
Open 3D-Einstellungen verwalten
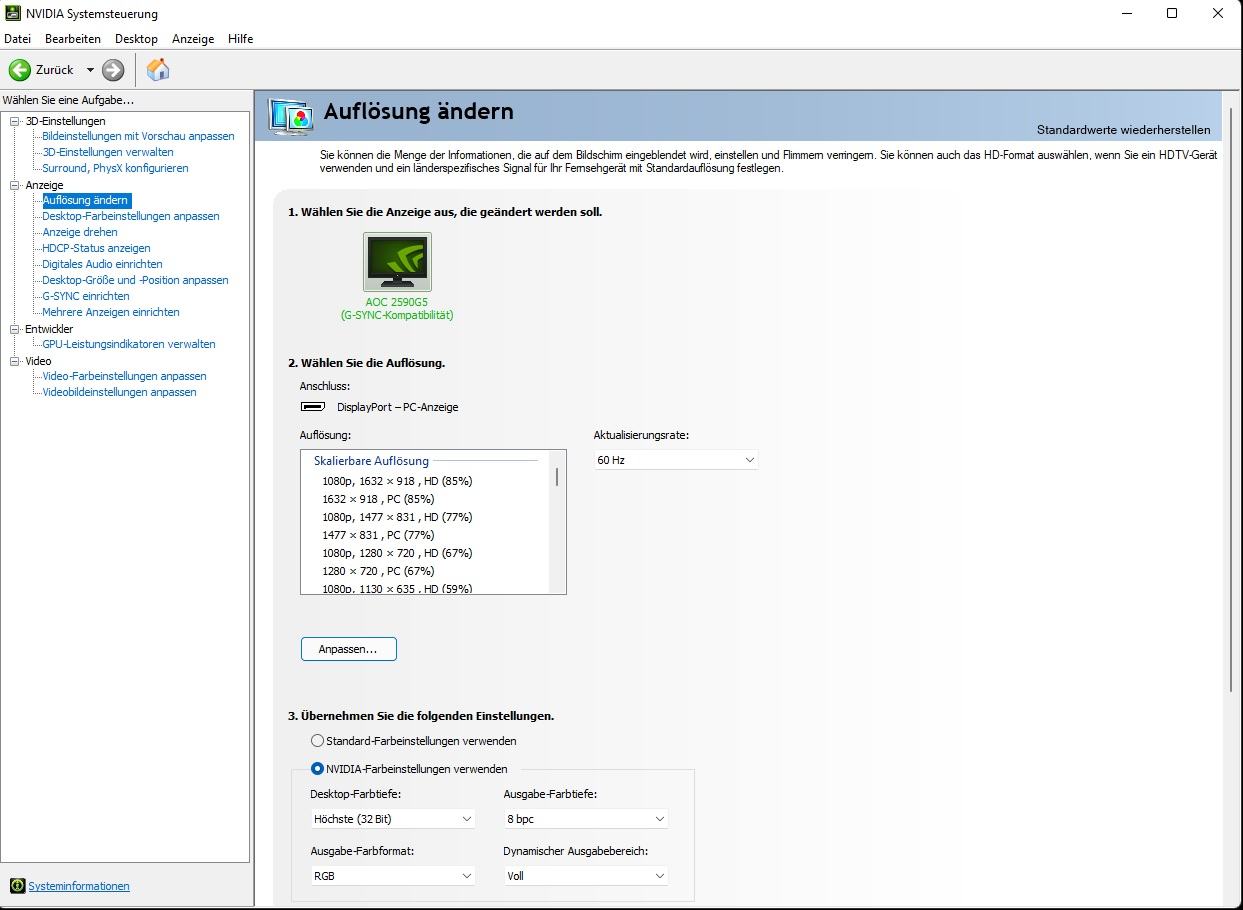coord(108,152)
